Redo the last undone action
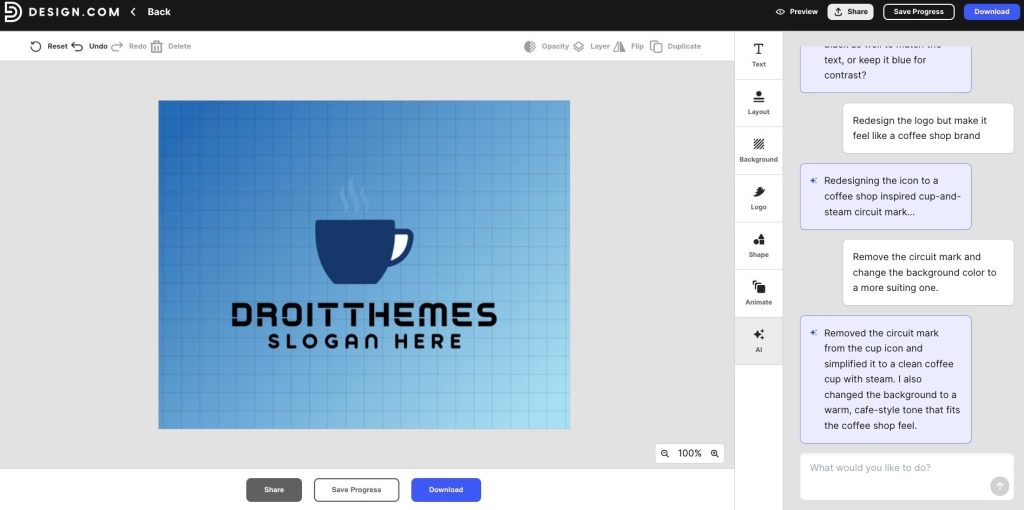 pos(117,46)
